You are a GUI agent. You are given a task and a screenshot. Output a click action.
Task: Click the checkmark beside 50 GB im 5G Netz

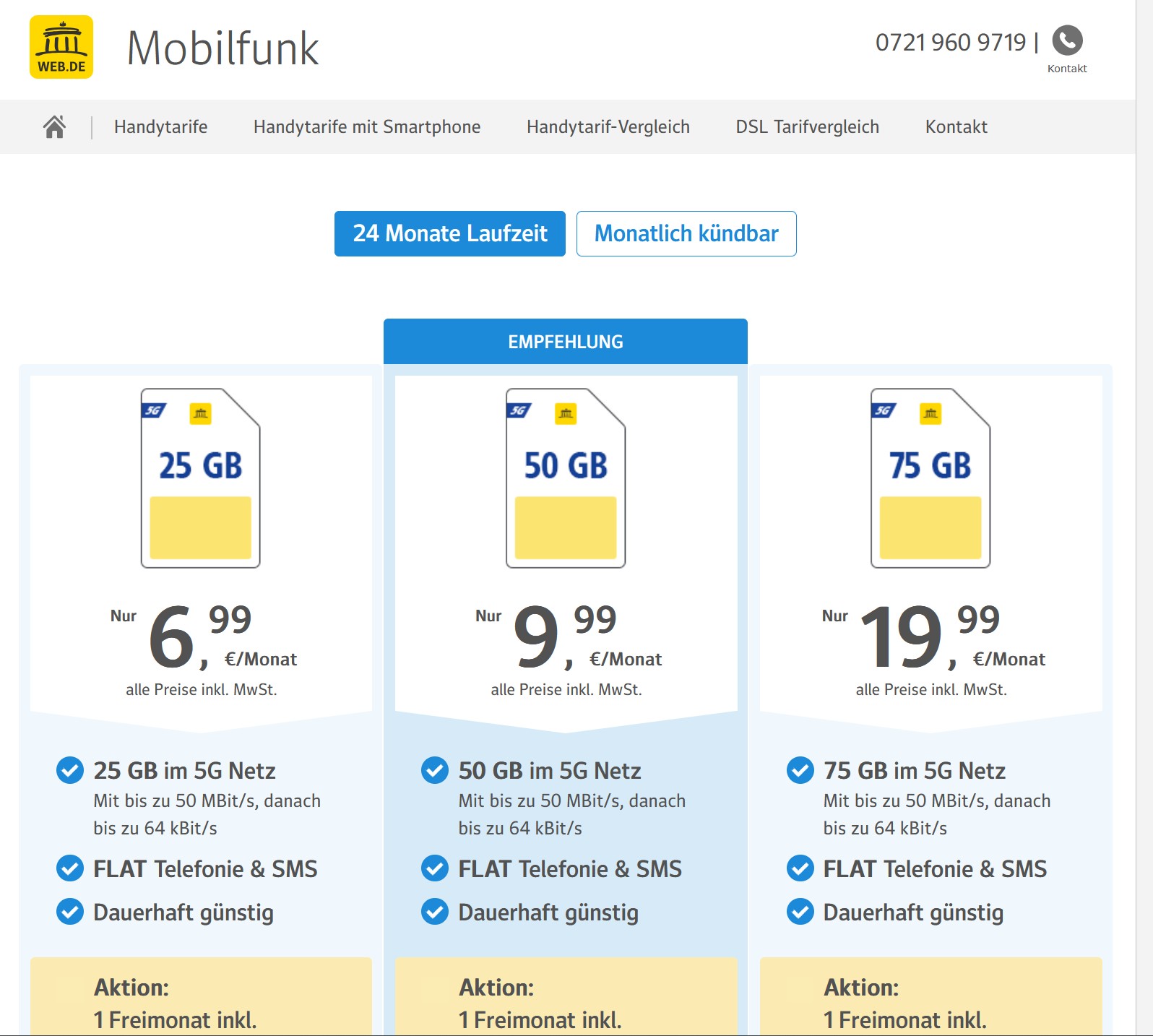tap(435, 770)
